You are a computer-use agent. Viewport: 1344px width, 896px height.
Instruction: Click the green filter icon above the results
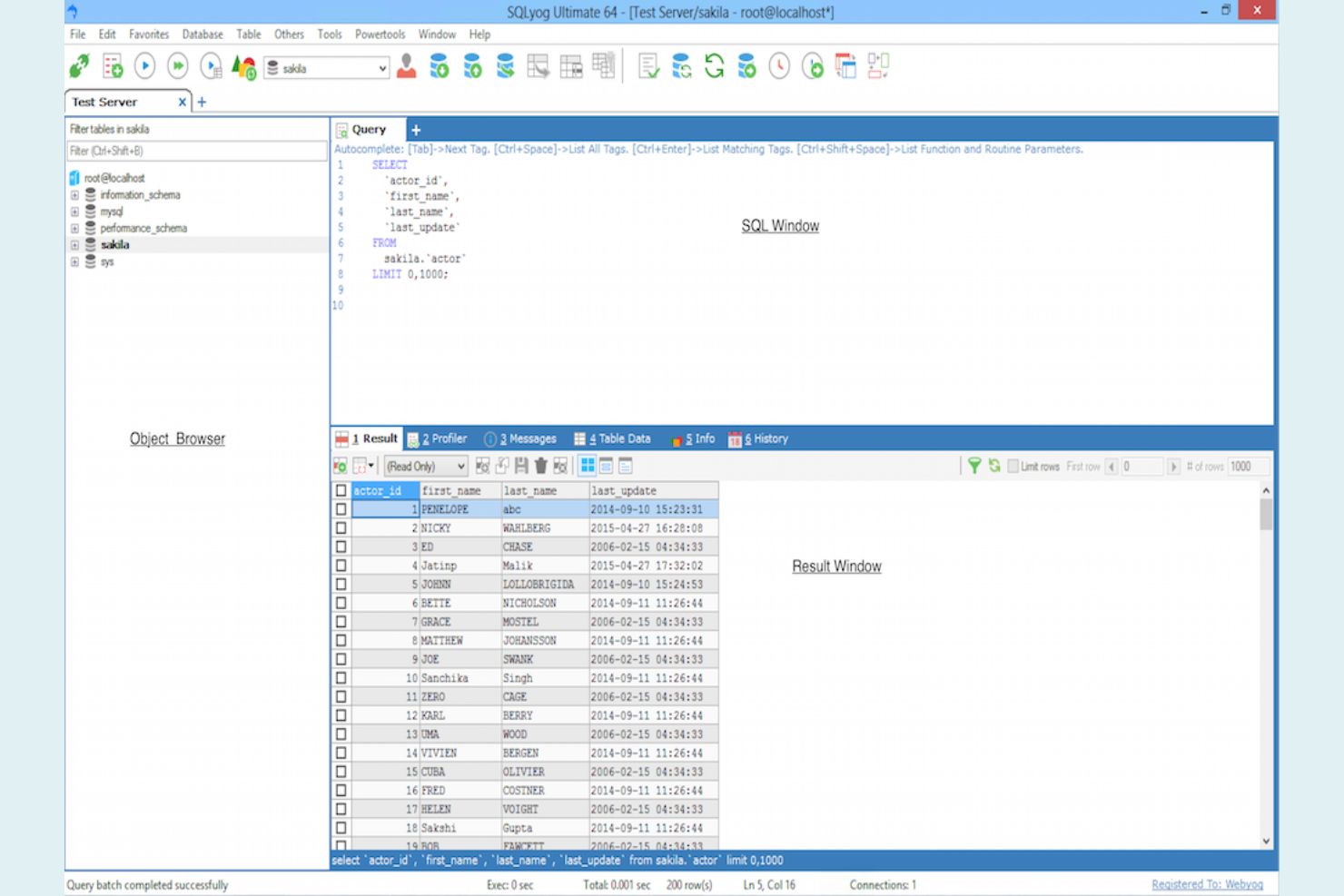pyautogui.click(x=973, y=466)
